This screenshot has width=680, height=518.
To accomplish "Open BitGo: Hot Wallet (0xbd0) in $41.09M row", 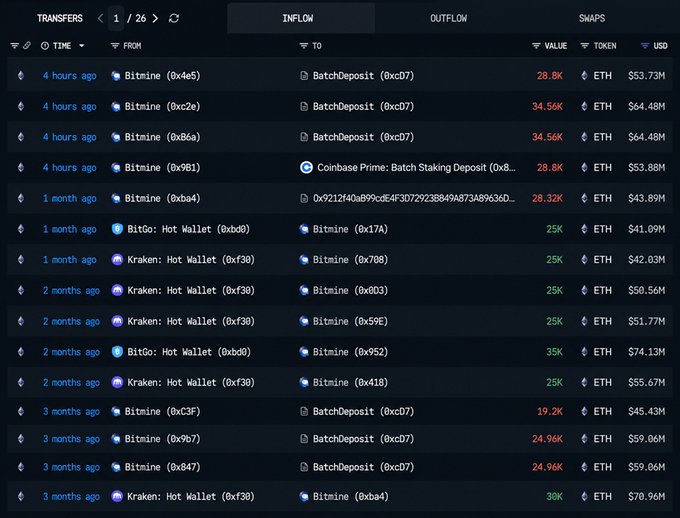I will 188,229.
